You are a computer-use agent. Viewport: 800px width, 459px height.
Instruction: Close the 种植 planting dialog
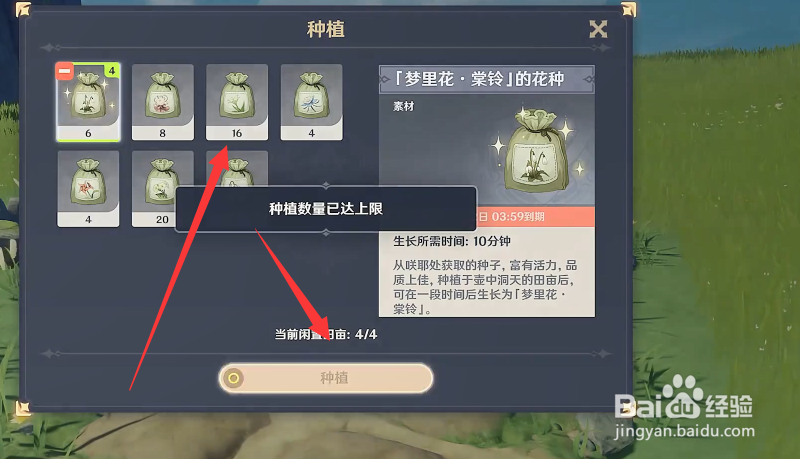coord(598,29)
